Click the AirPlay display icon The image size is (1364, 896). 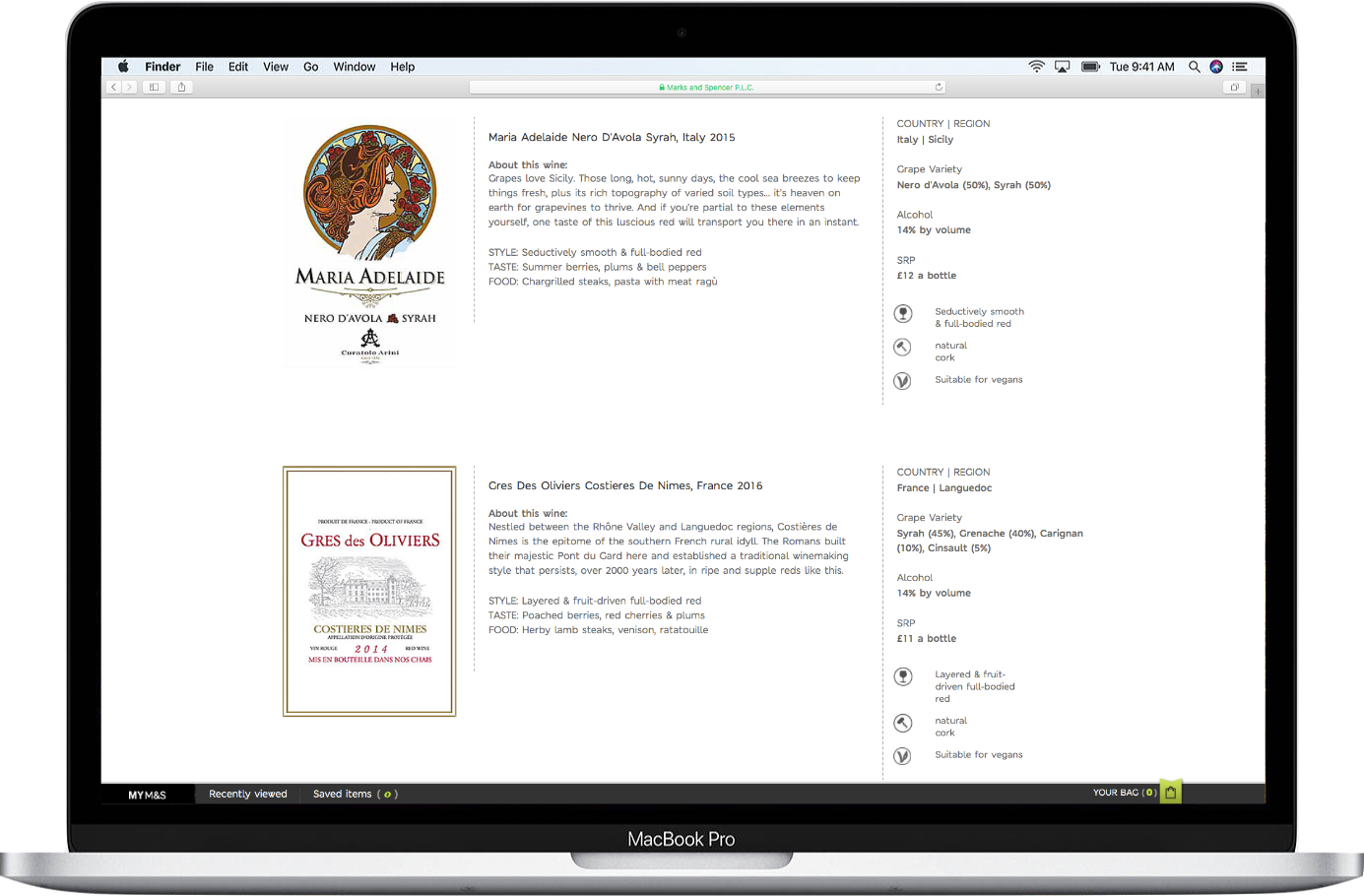click(1063, 67)
